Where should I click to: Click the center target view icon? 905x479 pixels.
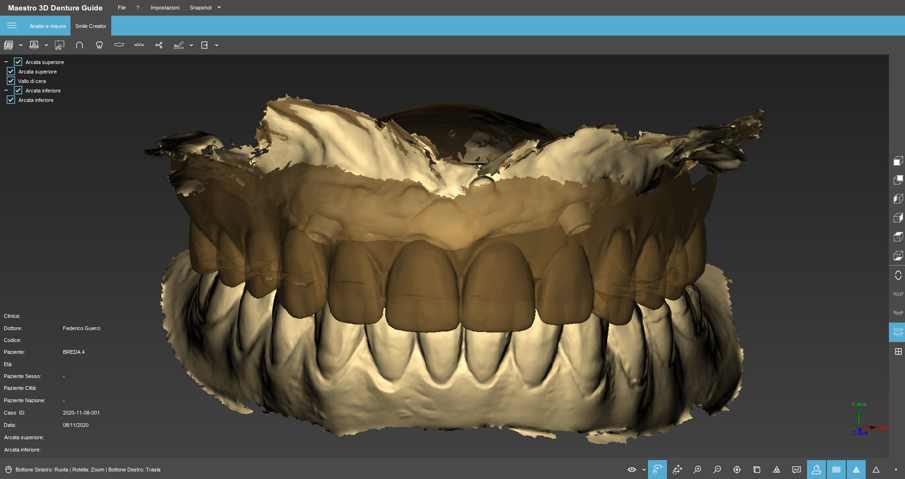tap(737, 470)
